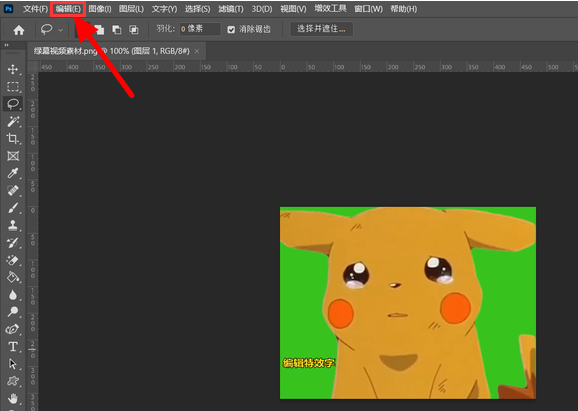Go to the Home screen icon
Screen dimensions: 578x411
(x=19, y=30)
